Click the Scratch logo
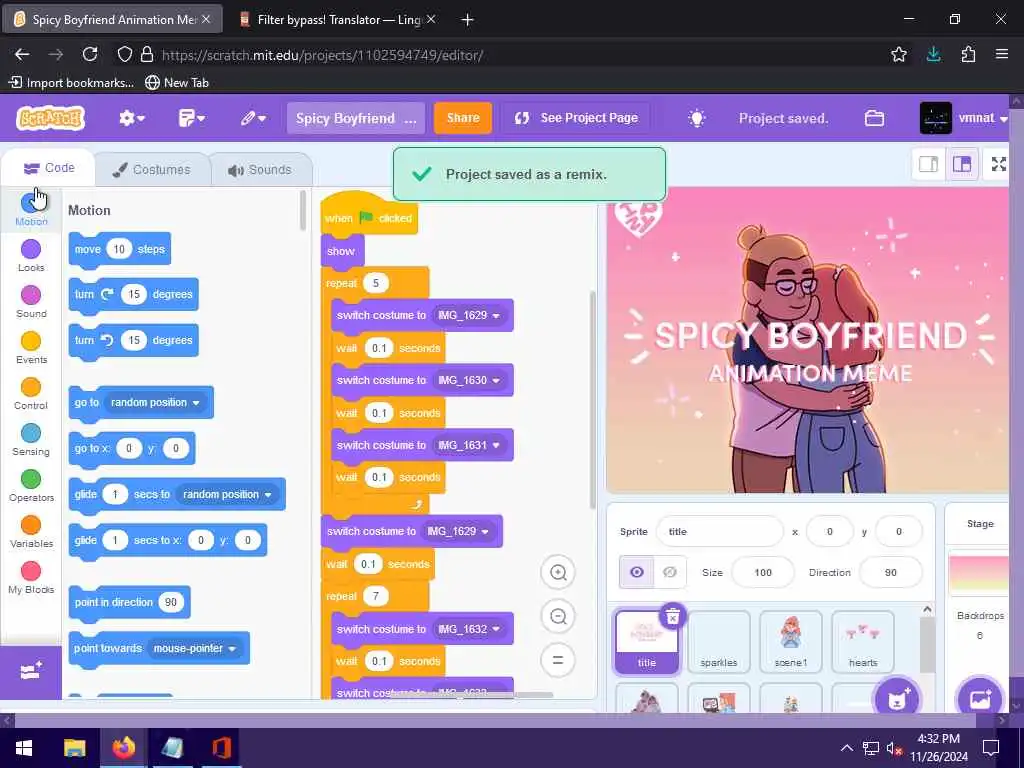This screenshot has height=768, width=1024. pyautogui.click(x=50, y=118)
